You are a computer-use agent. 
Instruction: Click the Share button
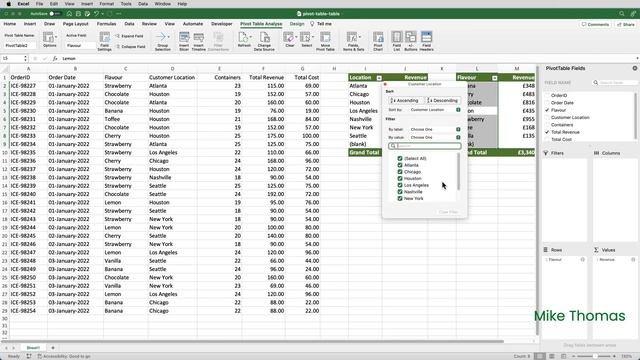tap(626, 24)
